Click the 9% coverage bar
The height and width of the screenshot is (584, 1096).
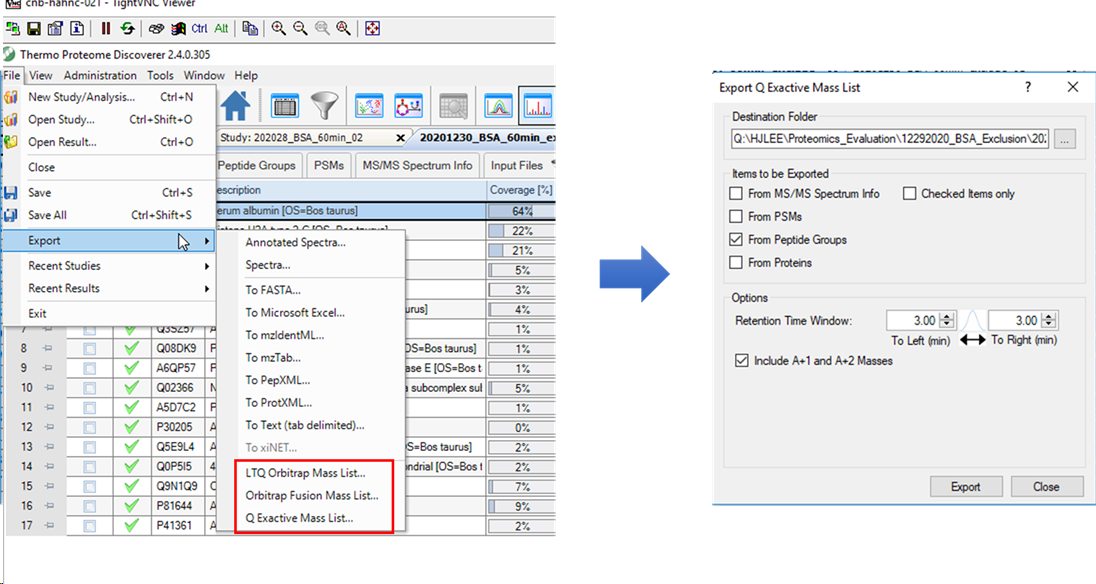521,506
